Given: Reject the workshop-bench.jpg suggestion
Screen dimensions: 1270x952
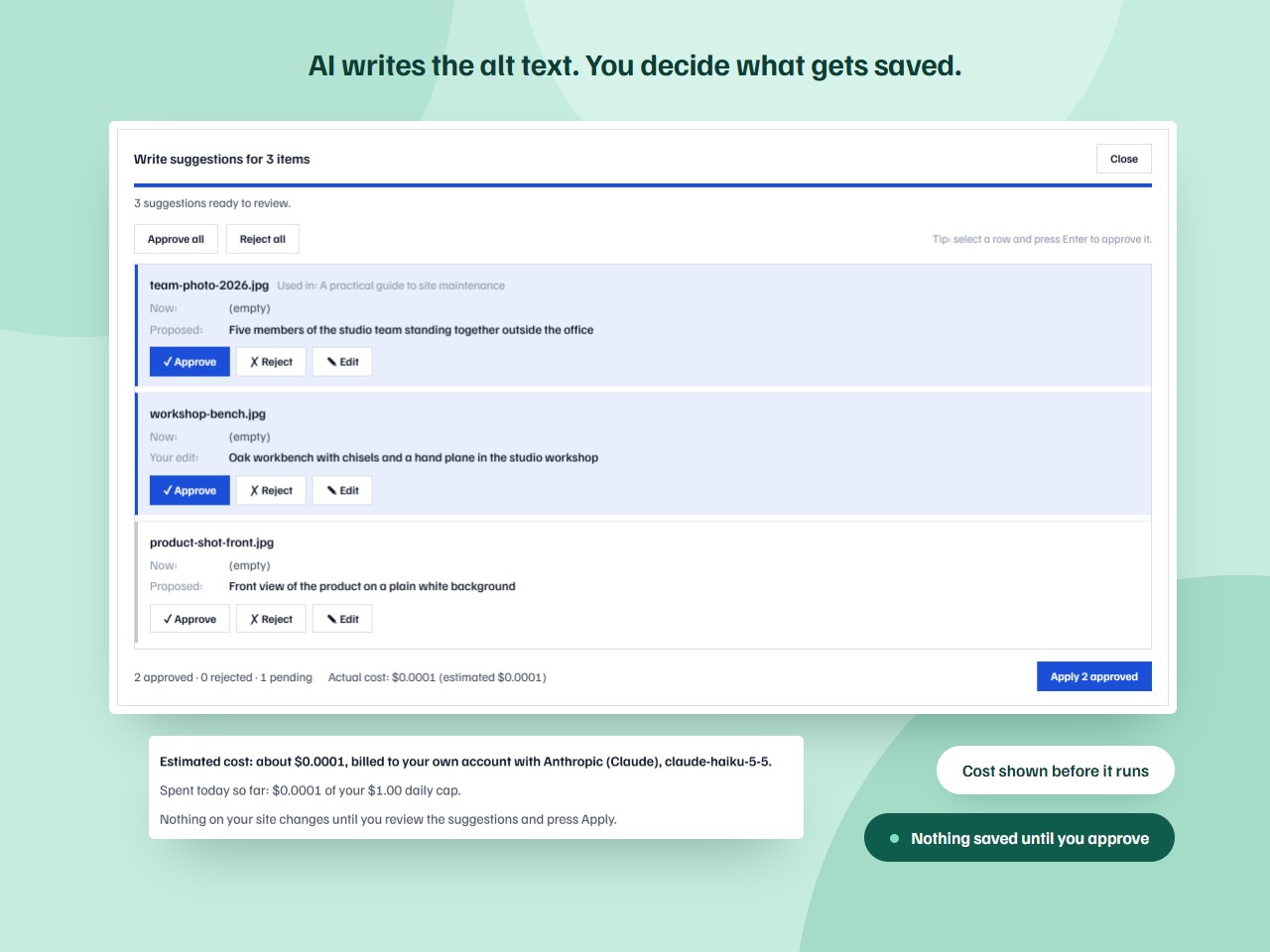Looking at the screenshot, I should coord(271,491).
